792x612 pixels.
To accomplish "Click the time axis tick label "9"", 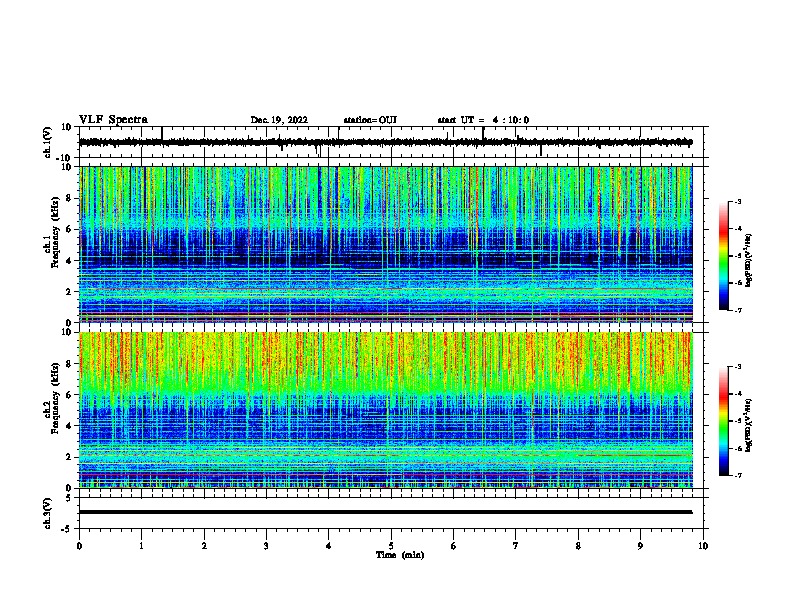I will pos(640,546).
